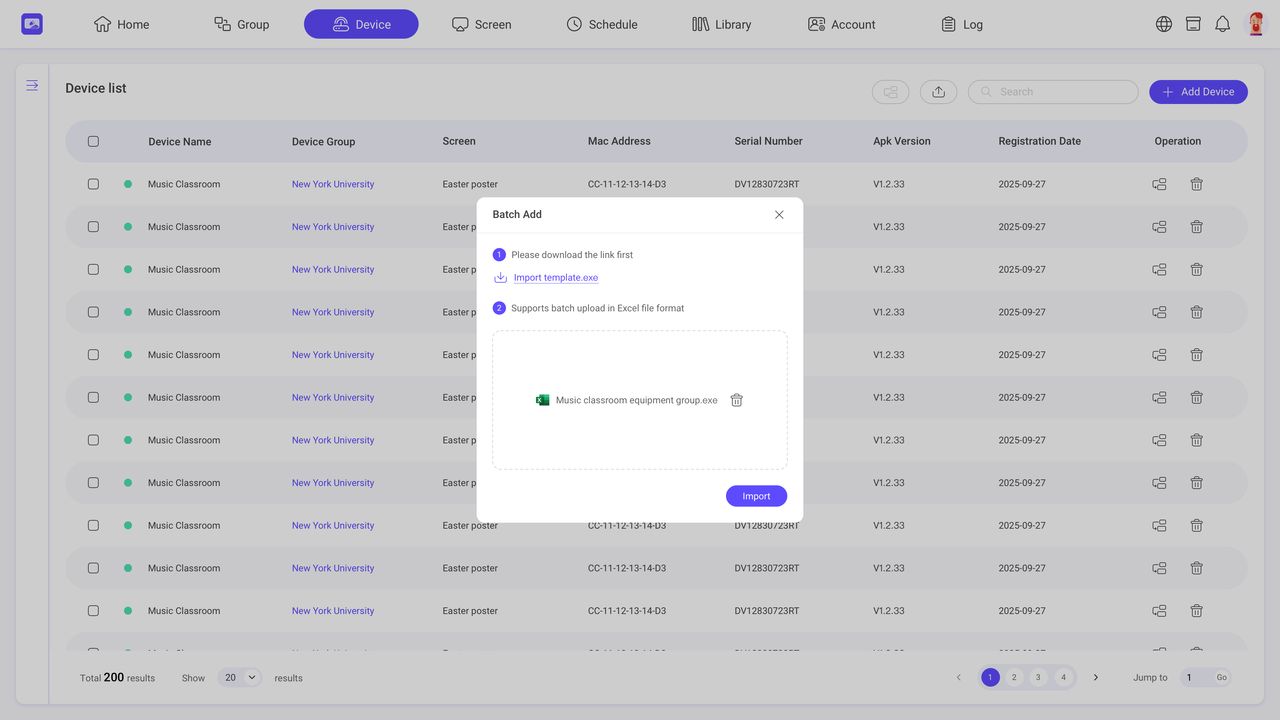Click the Registration Date column header
Image resolution: width=1280 pixels, height=720 pixels.
click(1039, 141)
